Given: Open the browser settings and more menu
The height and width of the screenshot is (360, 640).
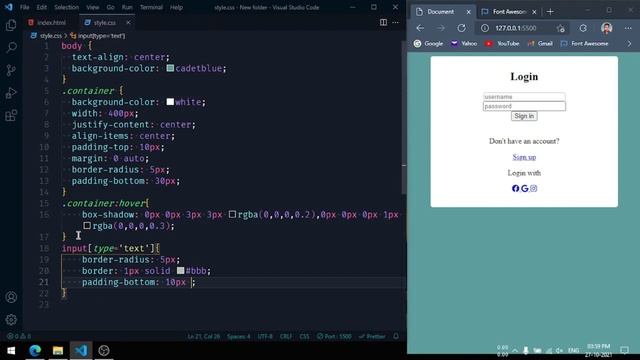Looking at the screenshot, I should pyautogui.click(x=628, y=28).
